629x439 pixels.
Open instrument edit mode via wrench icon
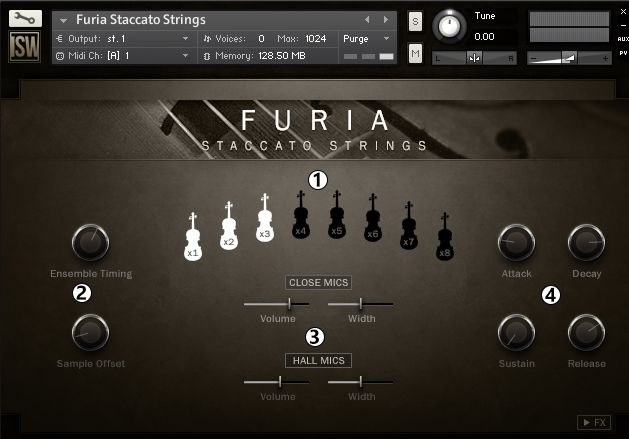coord(25,18)
